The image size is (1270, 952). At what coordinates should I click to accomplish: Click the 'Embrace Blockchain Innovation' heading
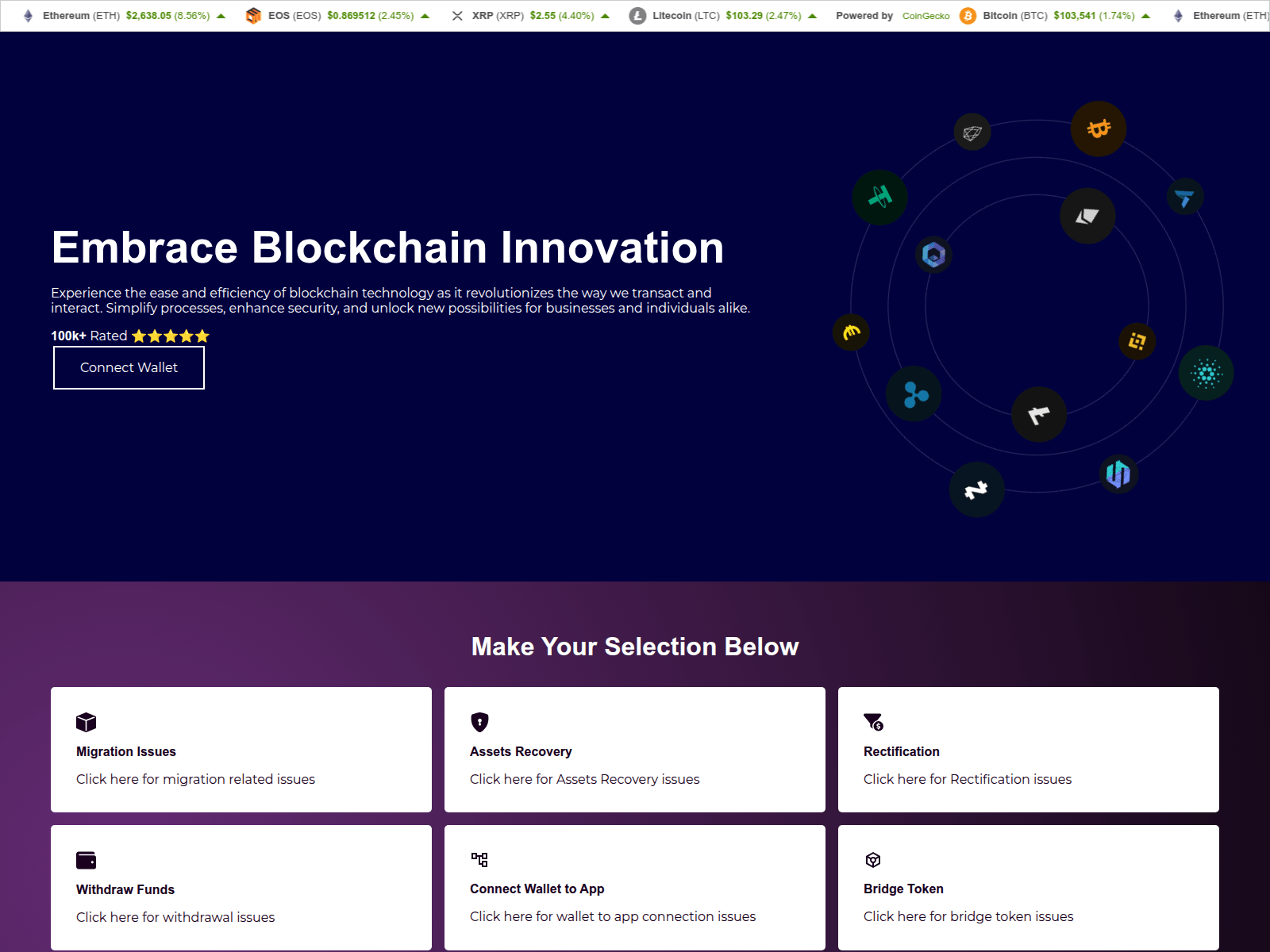[387, 248]
